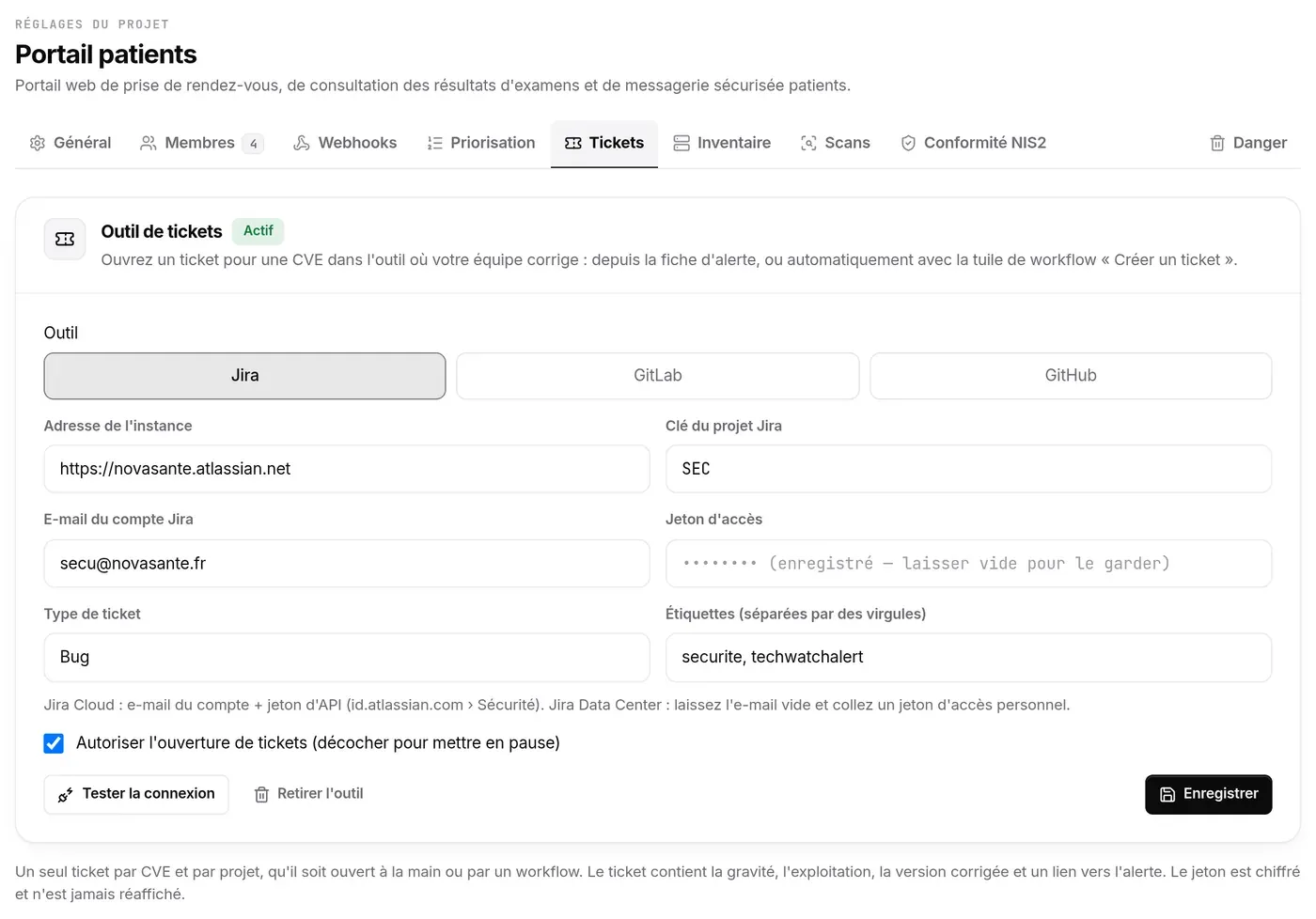Switch to Conformité NIS2 tab
The height and width of the screenshot is (919, 1316).
pos(974,143)
